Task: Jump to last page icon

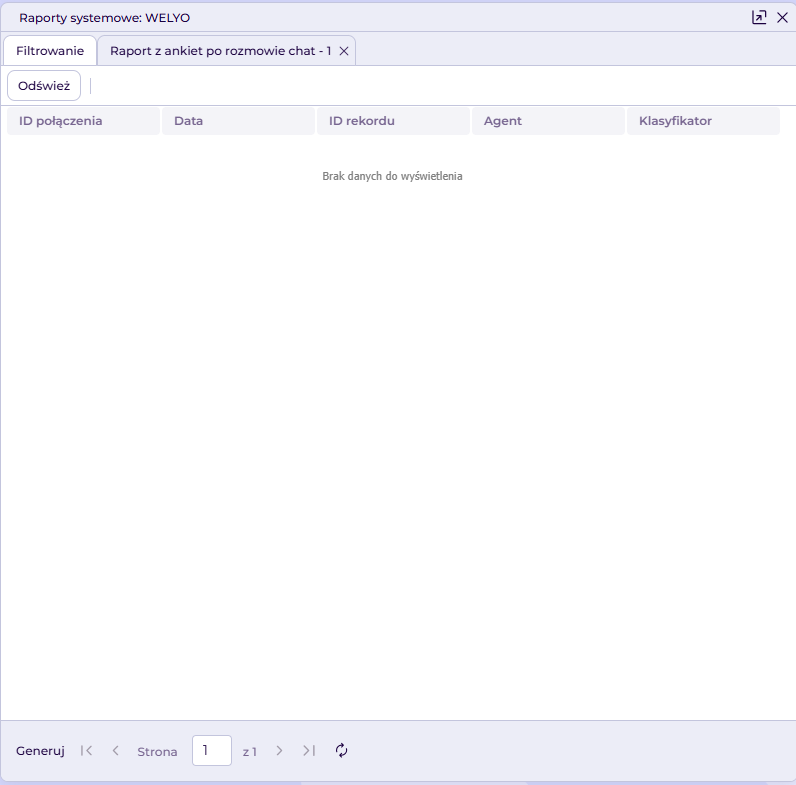Action: pos(309,750)
